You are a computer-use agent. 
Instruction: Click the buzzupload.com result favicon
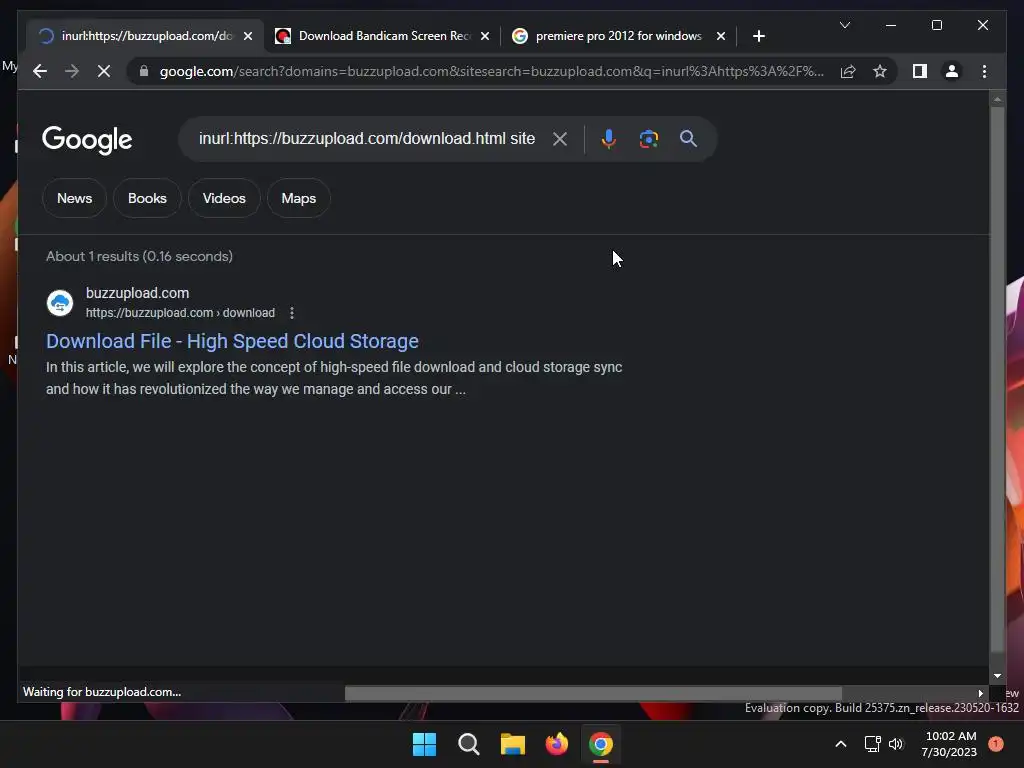pyautogui.click(x=59, y=303)
